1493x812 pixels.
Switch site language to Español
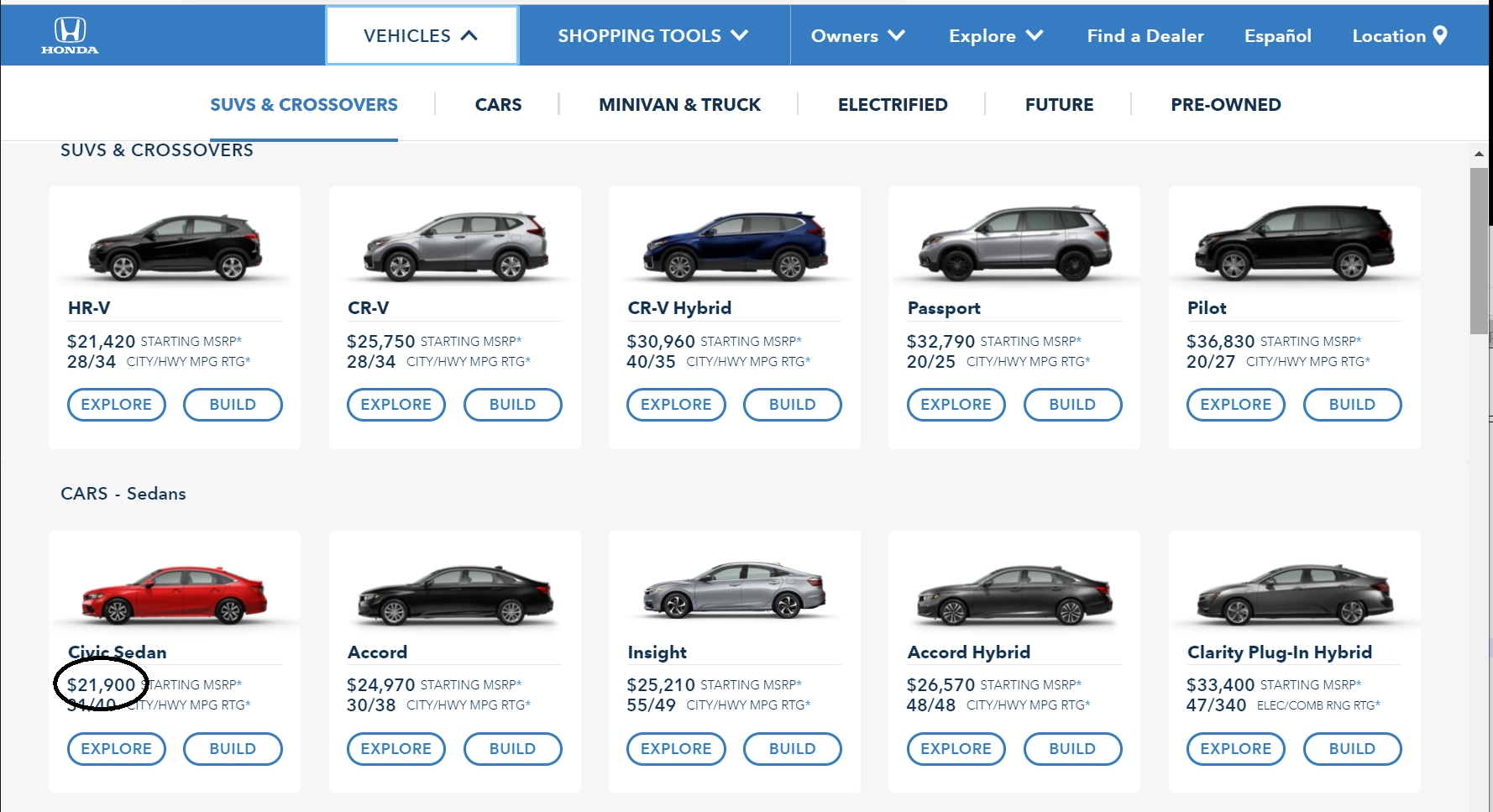[x=1277, y=35]
